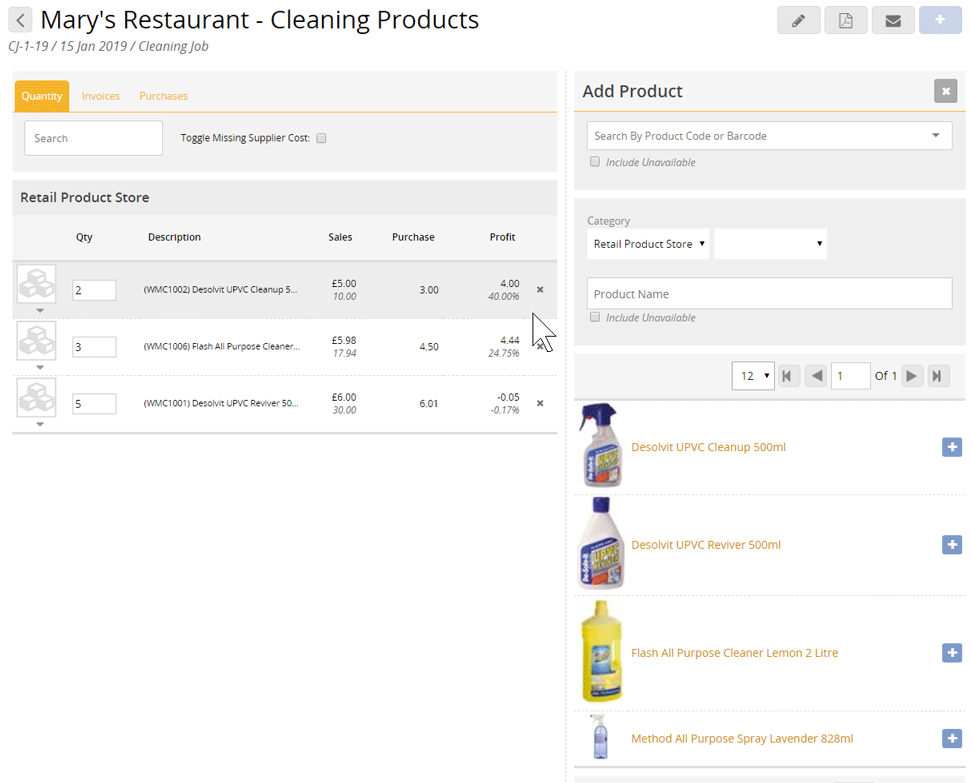Screen dimensions: 973x783
Task: Go to previous page of product list
Action: click(x=816, y=376)
